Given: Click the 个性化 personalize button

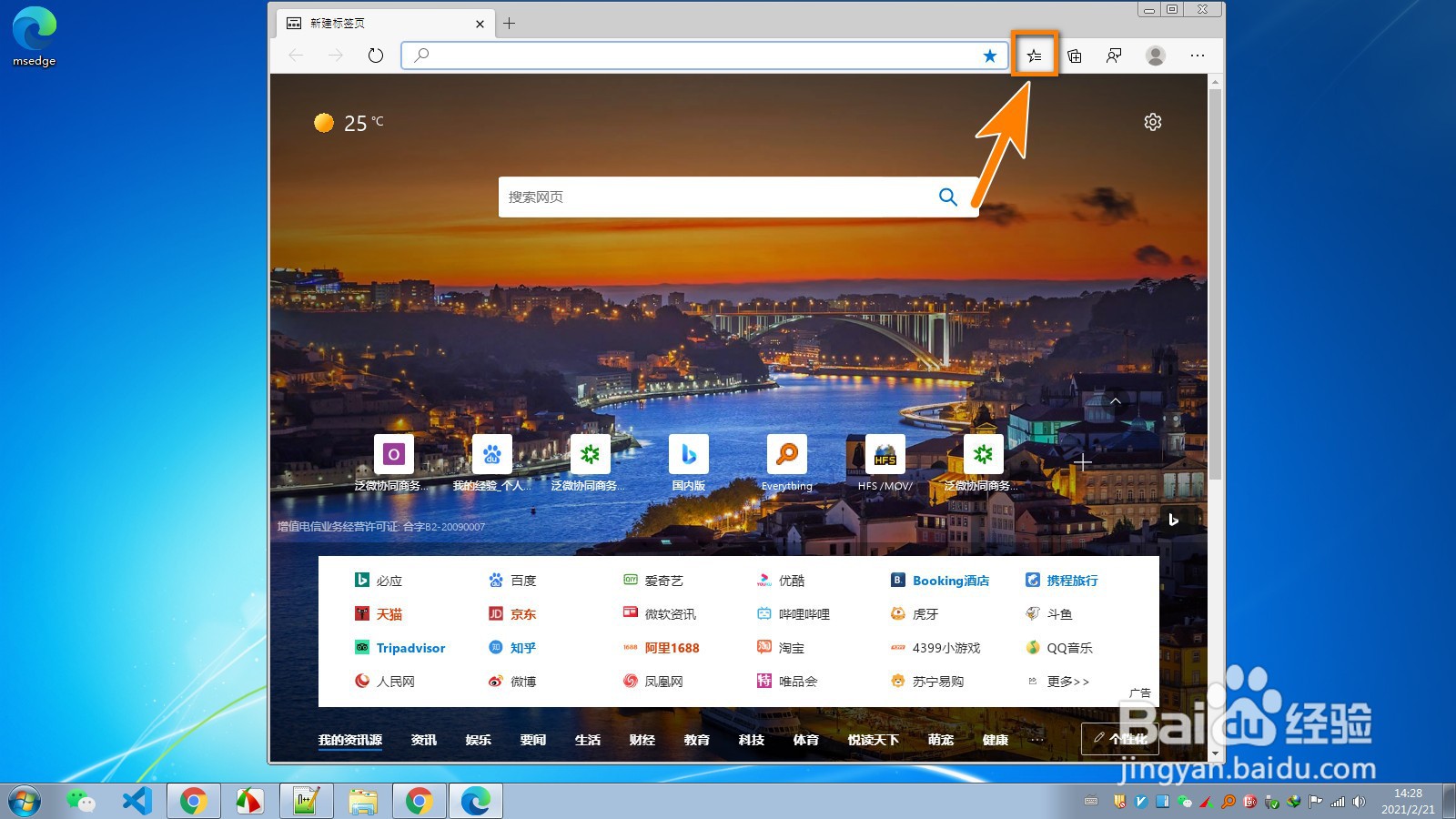Looking at the screenshot, I should (1120, 739).
